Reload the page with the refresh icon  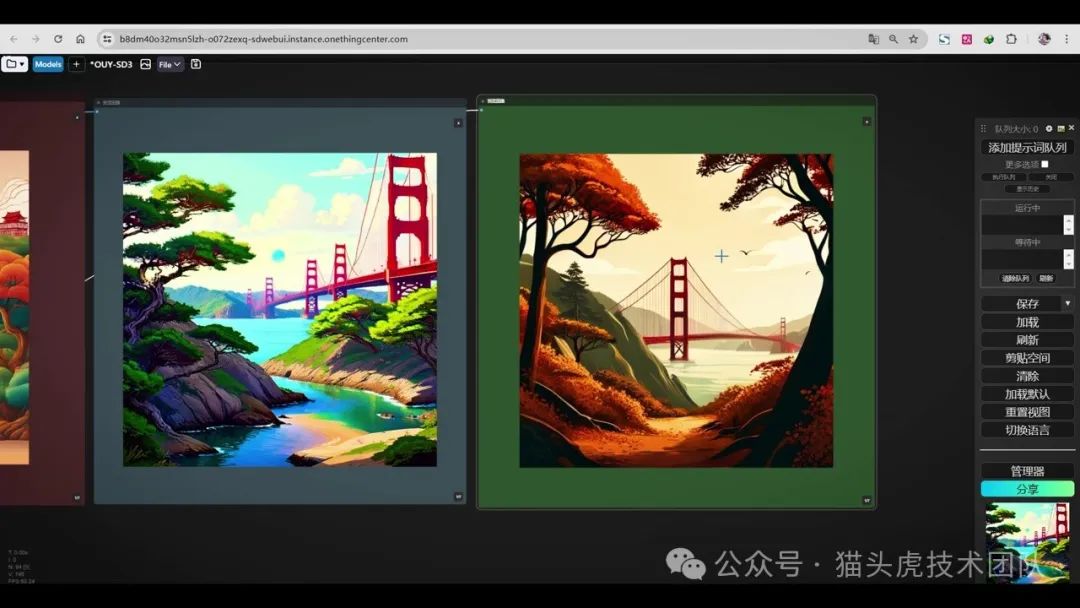pyautogui.click(x=58, y=39)
